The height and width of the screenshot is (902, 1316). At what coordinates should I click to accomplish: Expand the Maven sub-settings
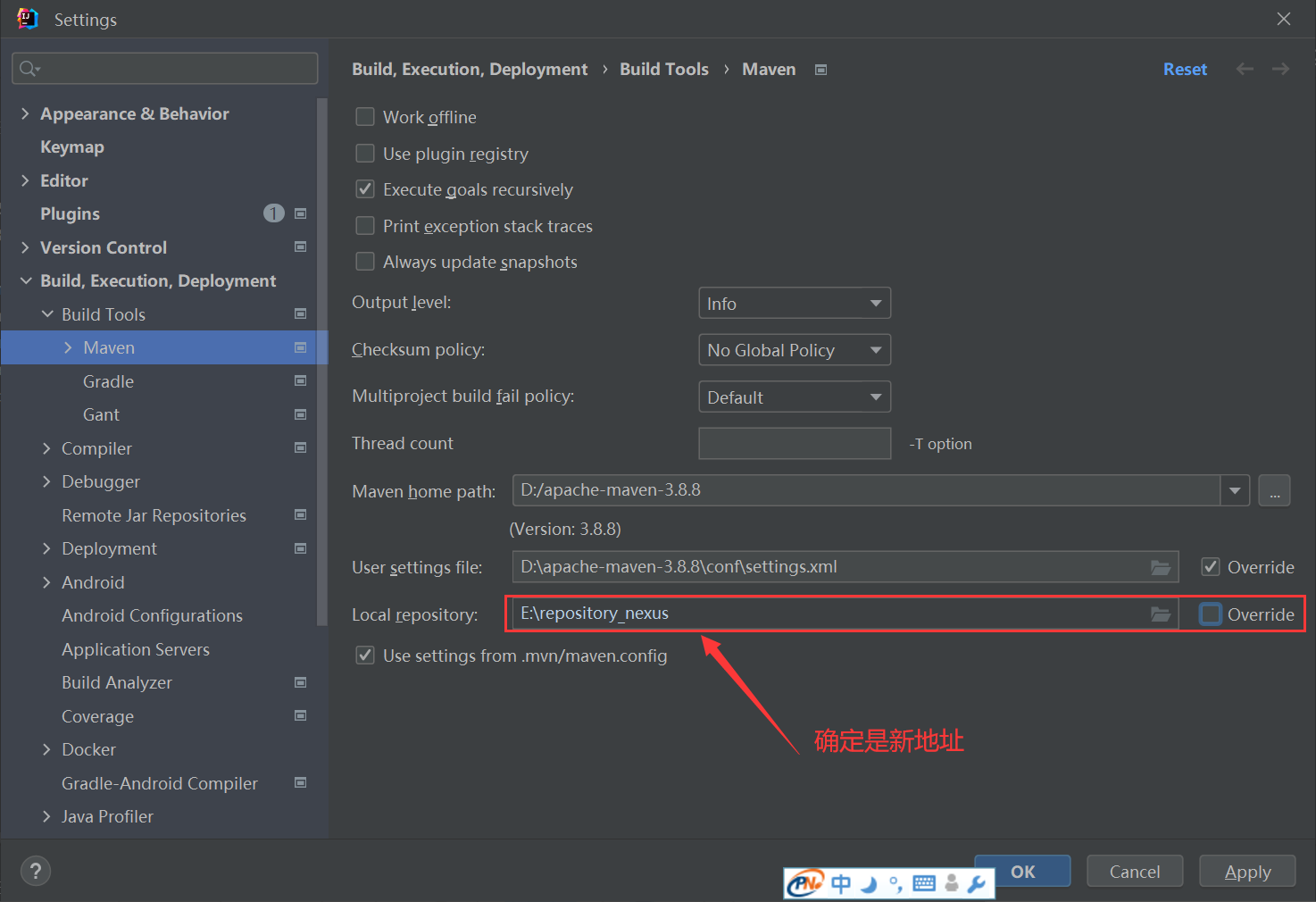click(68, 347)
